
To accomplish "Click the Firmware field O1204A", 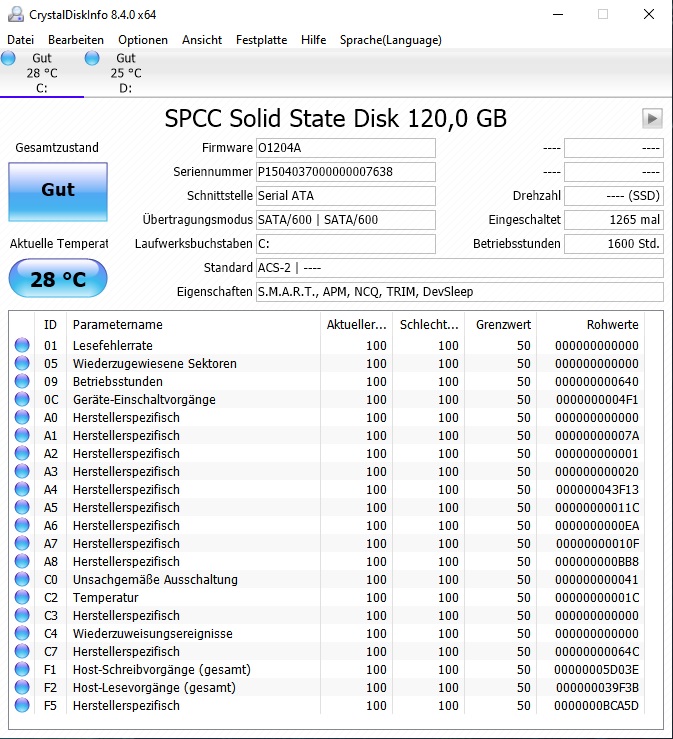I will pos(345,148).
